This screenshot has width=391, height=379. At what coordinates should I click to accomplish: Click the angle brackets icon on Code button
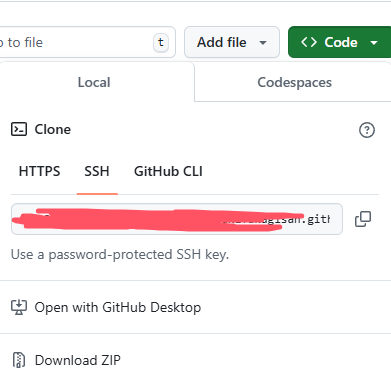309,42
